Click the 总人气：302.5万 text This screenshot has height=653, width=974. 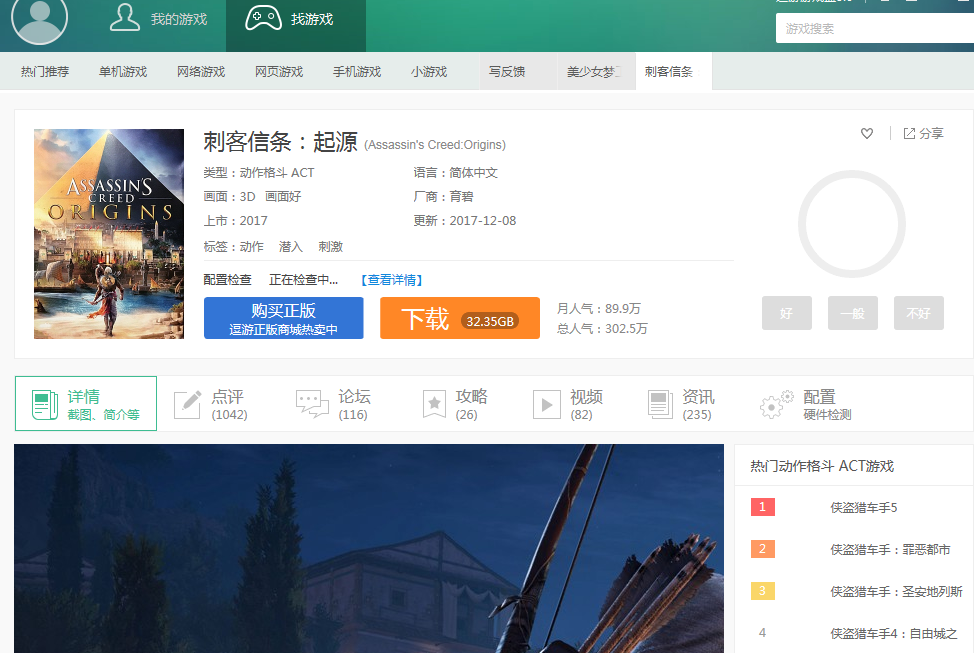click(602, 329)
